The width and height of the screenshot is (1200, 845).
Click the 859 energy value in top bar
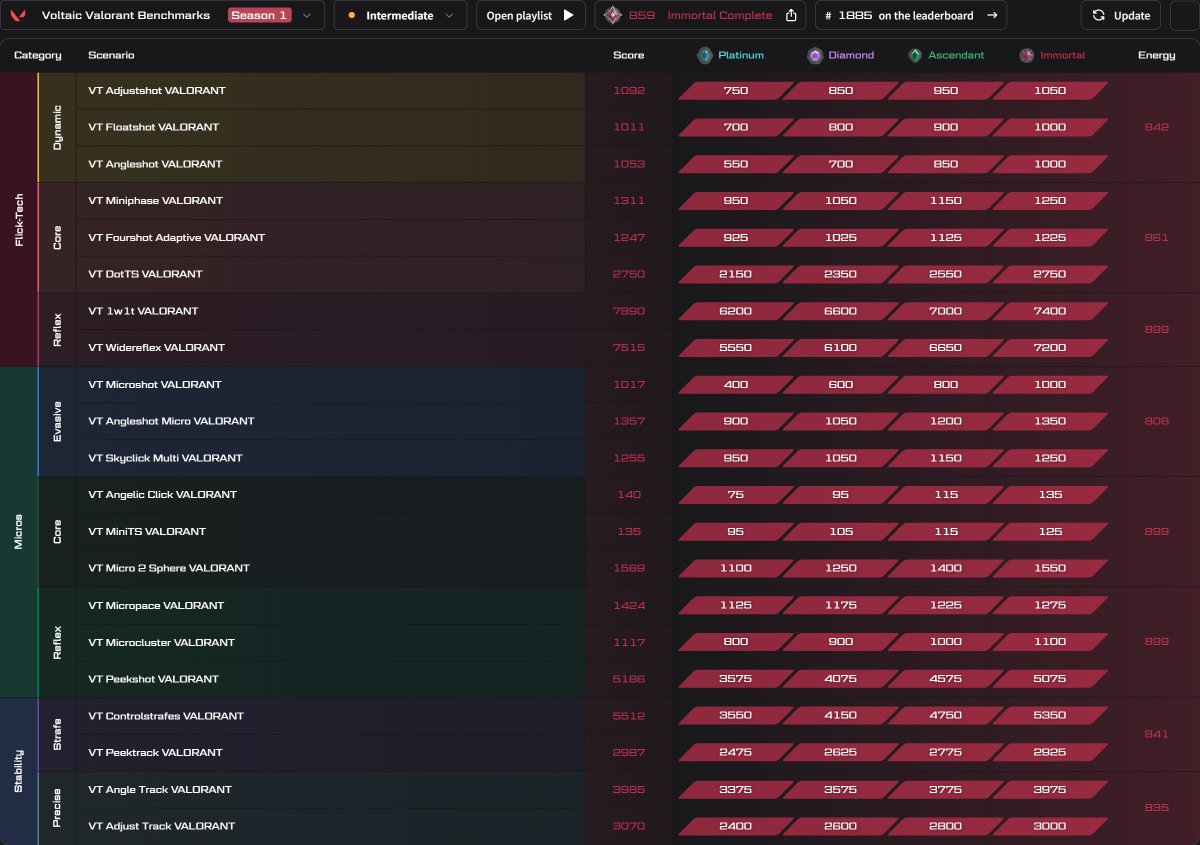tap(643, 15)
